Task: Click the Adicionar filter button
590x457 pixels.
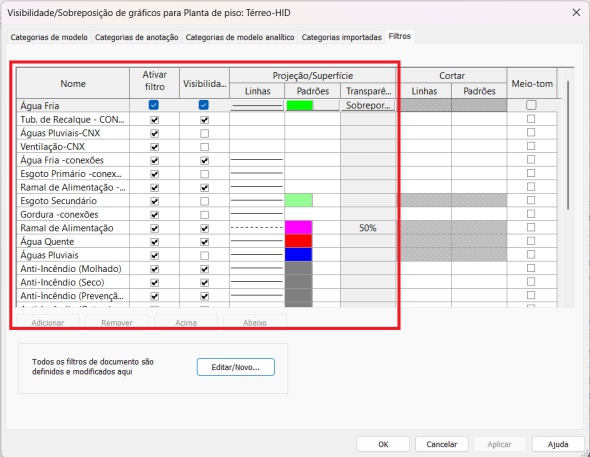Action: click(48, 322)
